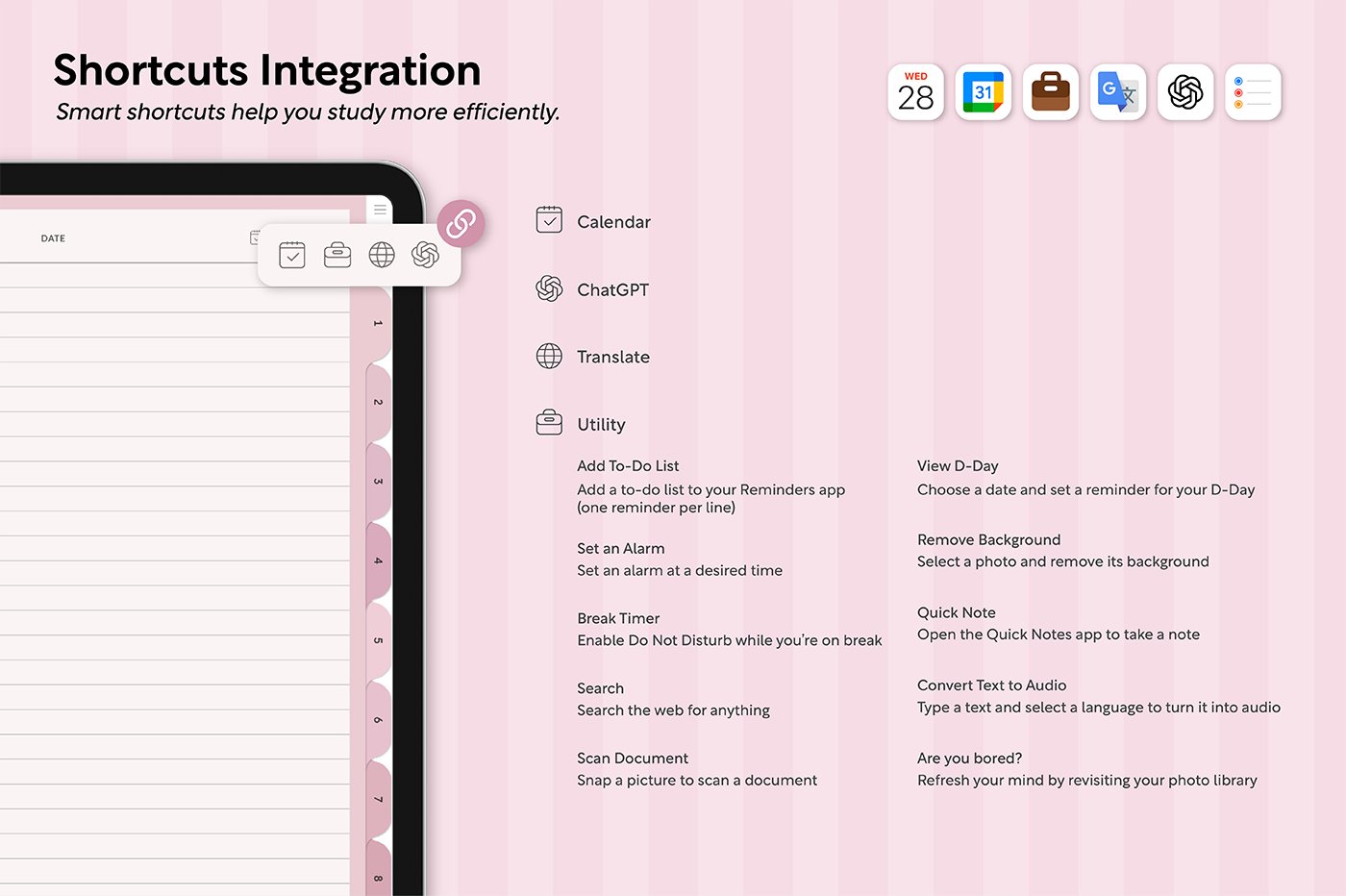
Task: Tap the ChatGPT icon in popup toolbar
Action: click(x=425, y=255)
